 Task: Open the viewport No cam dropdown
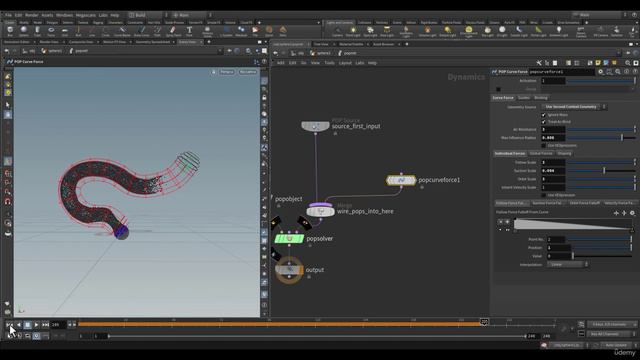pyautogui.click(x=248, y=72)
